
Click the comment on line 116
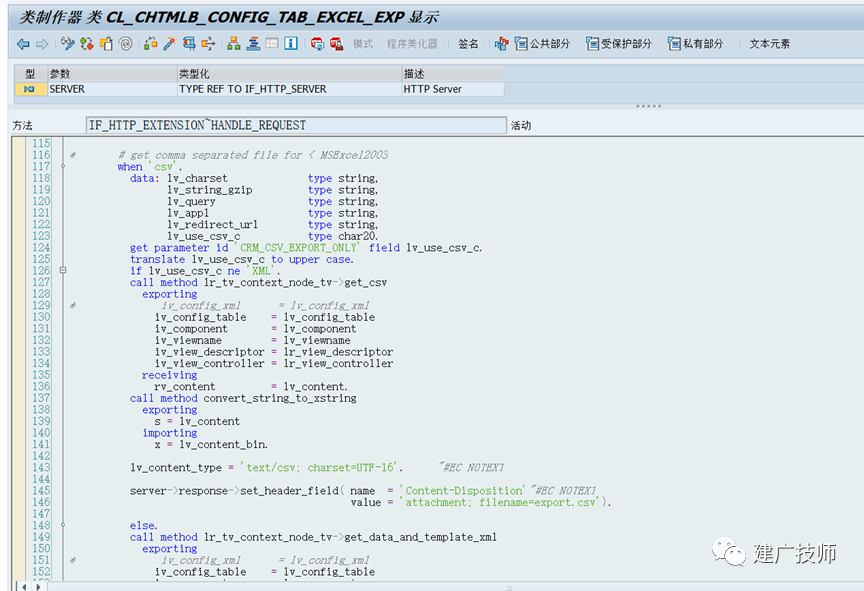253,155
